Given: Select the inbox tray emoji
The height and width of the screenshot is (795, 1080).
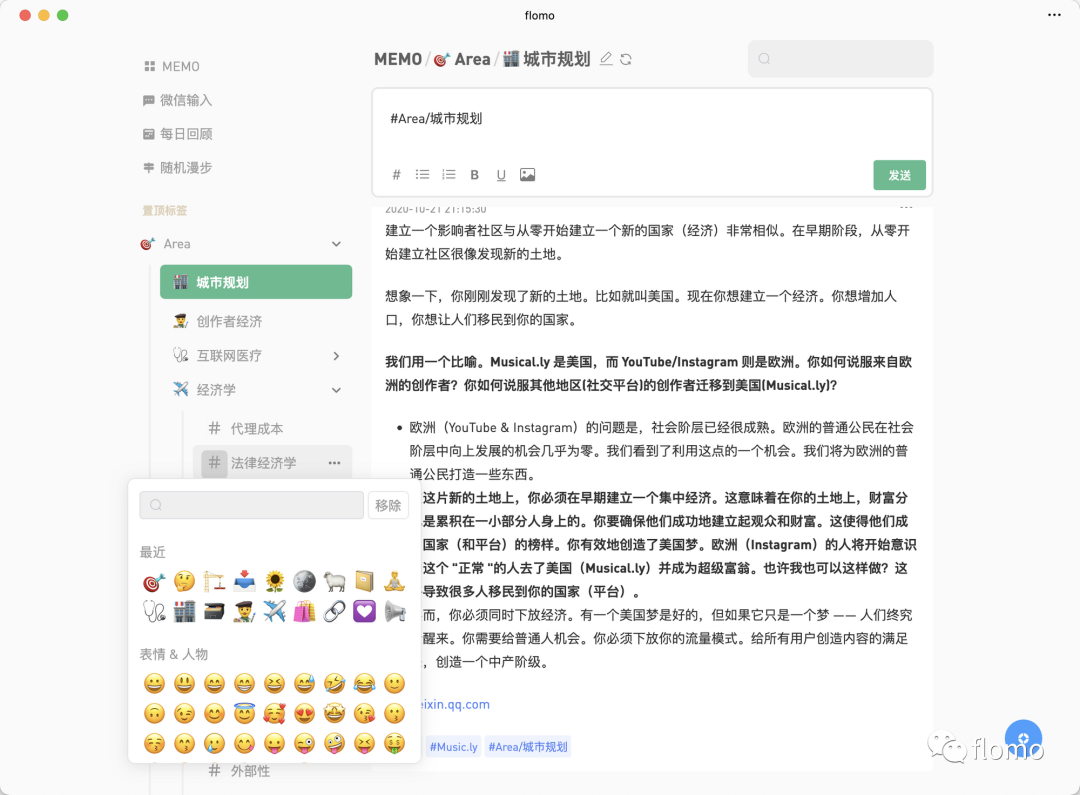Looking at the screenshot, I should click(245, 582).
